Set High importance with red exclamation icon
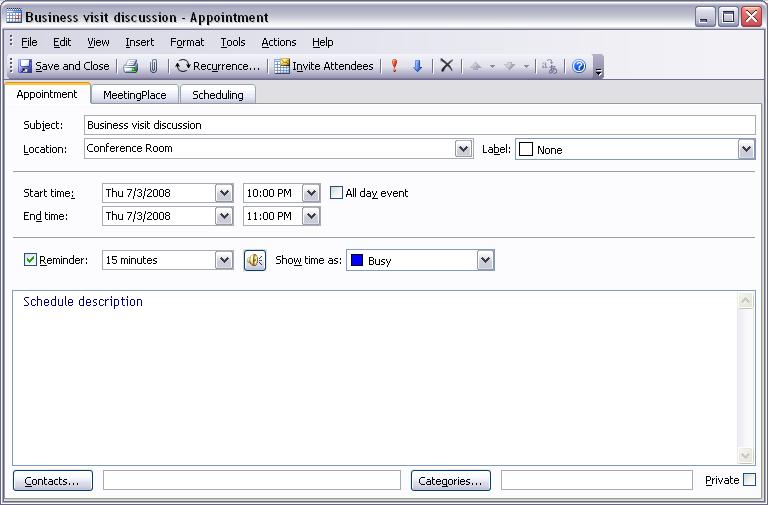768x505 pixels. [394, 66]
